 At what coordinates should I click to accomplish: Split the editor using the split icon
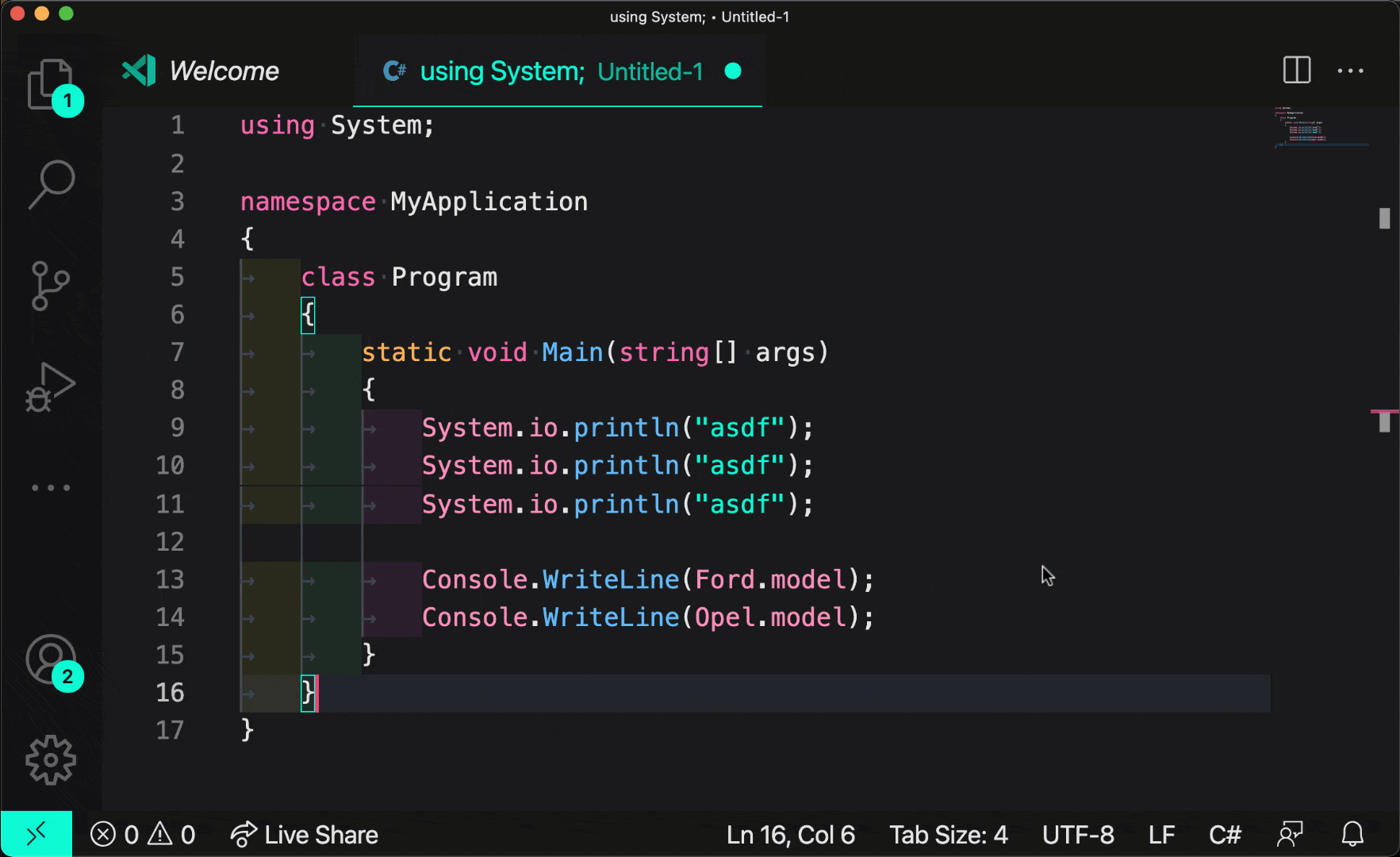click(x=1296, y=71)
